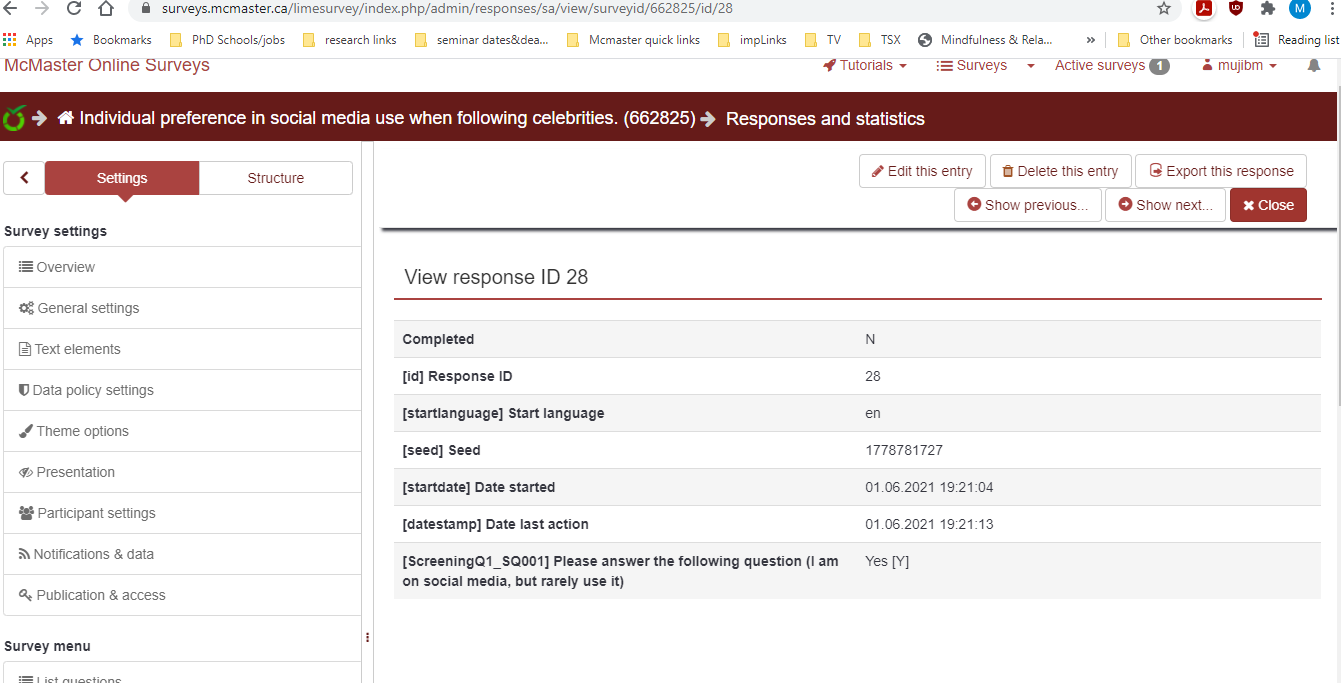Bookmark page with the star icon
Image resolution: width=1341 pixels, height=683 pixels.
click(x=1163, y=9)
